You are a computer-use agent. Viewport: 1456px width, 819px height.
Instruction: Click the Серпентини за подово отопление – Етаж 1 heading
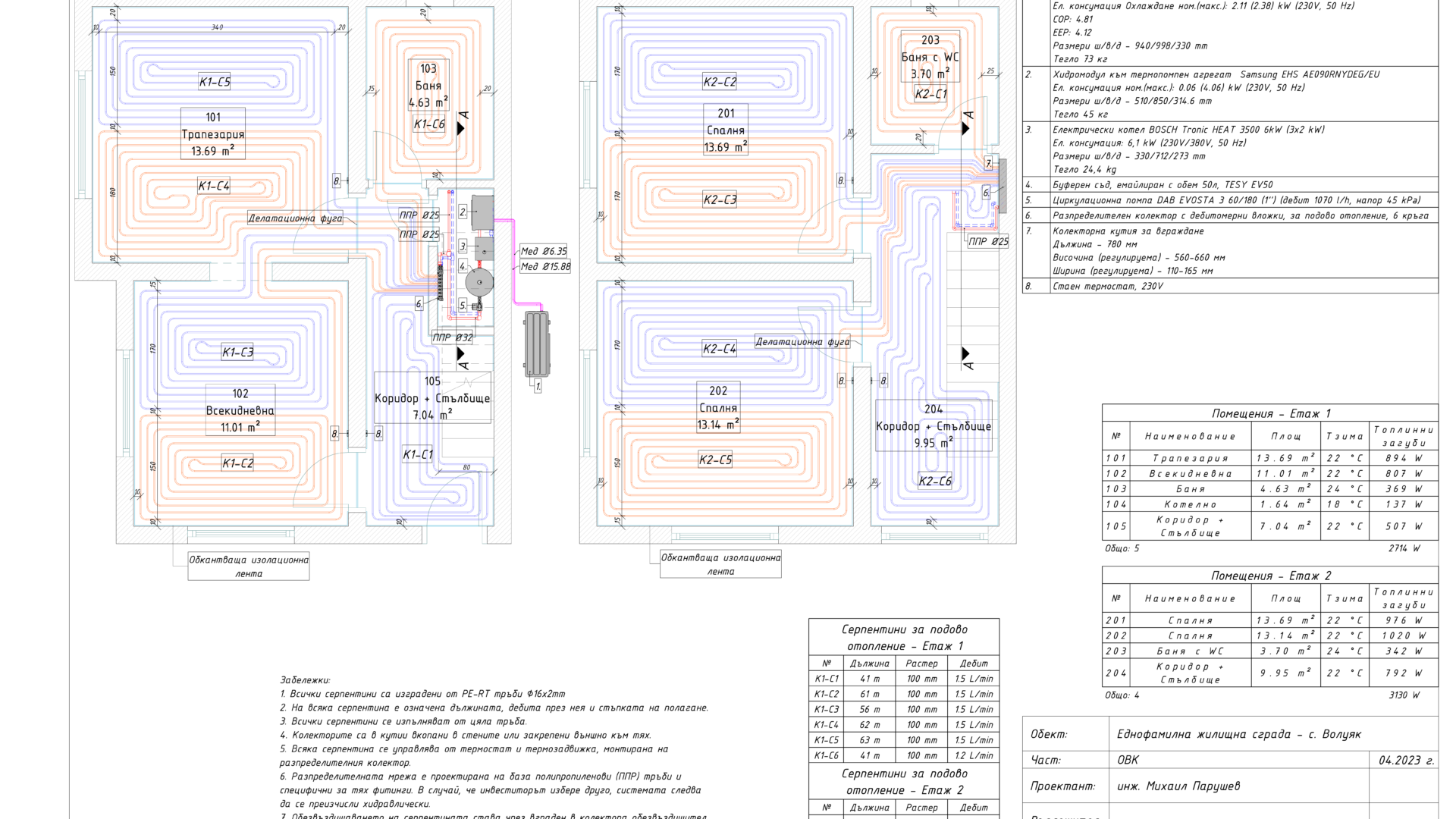click(905, 637)
